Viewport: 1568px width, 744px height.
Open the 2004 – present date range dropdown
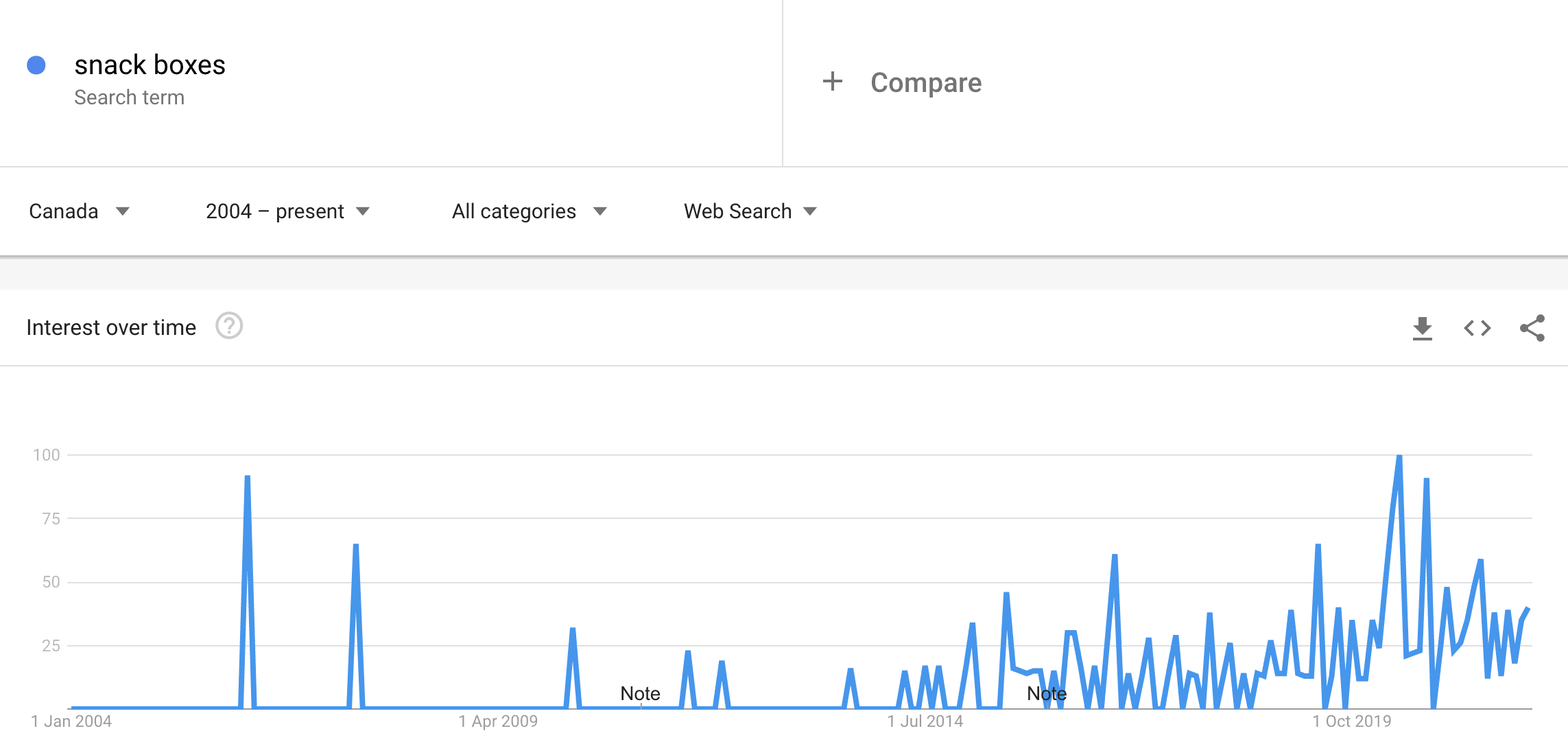[x=287, y=211]
